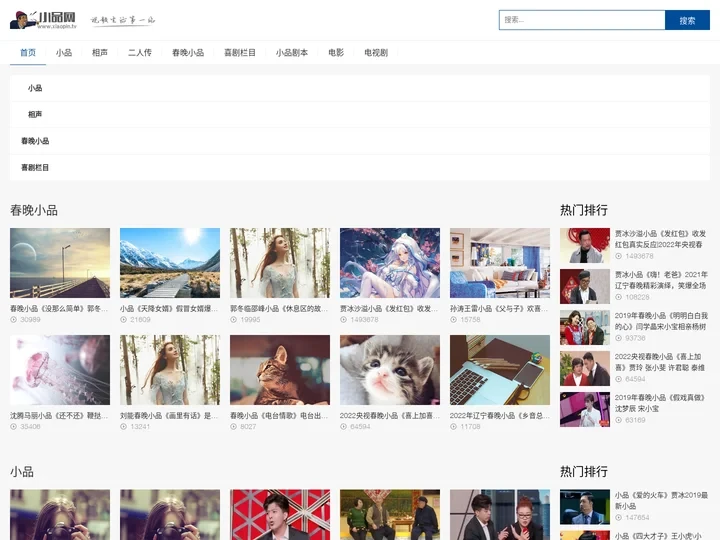This screenshot has height=540, width=720.
Task: Open hot-ranking link 小品《爱的火车》贾冰2019最新小品
Action: coord(661,501)
